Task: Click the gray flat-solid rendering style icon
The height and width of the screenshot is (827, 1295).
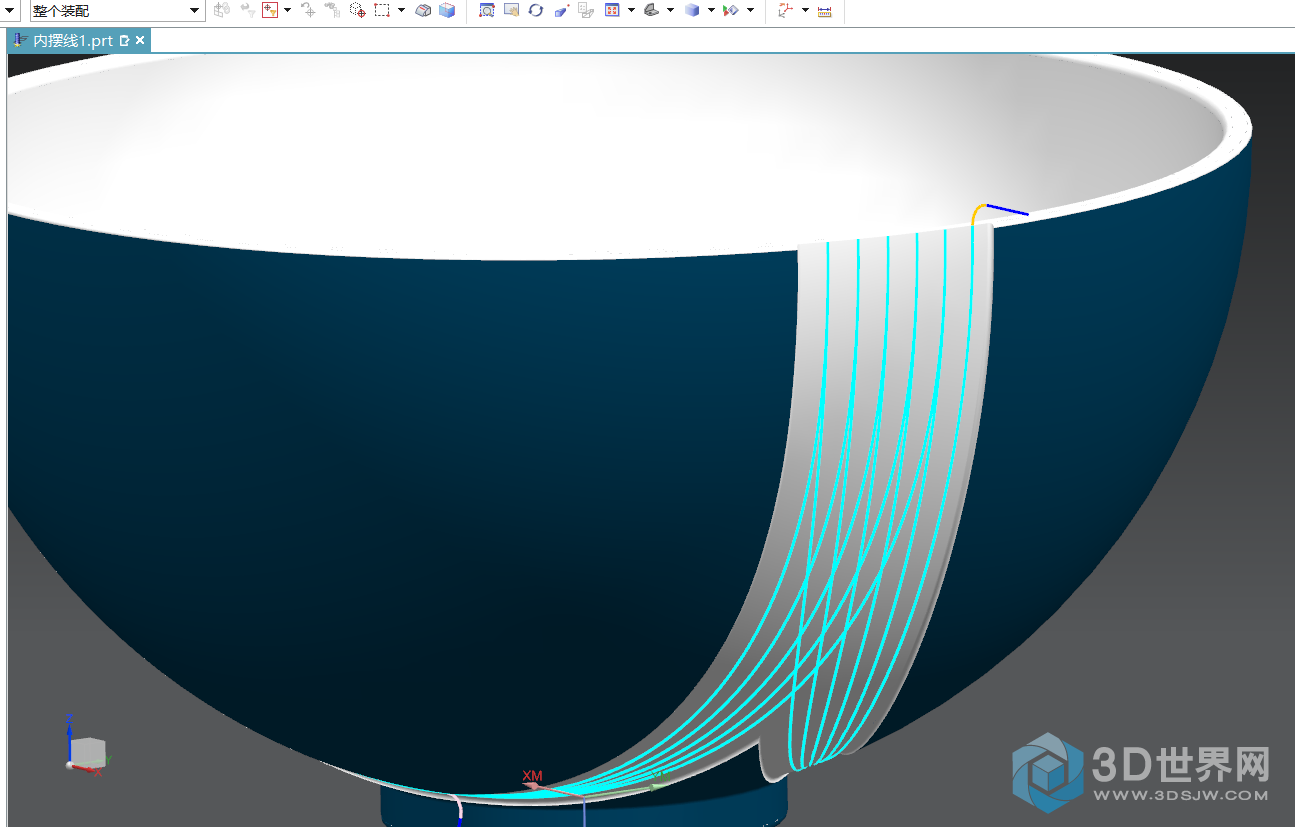Action: point(651,10)
